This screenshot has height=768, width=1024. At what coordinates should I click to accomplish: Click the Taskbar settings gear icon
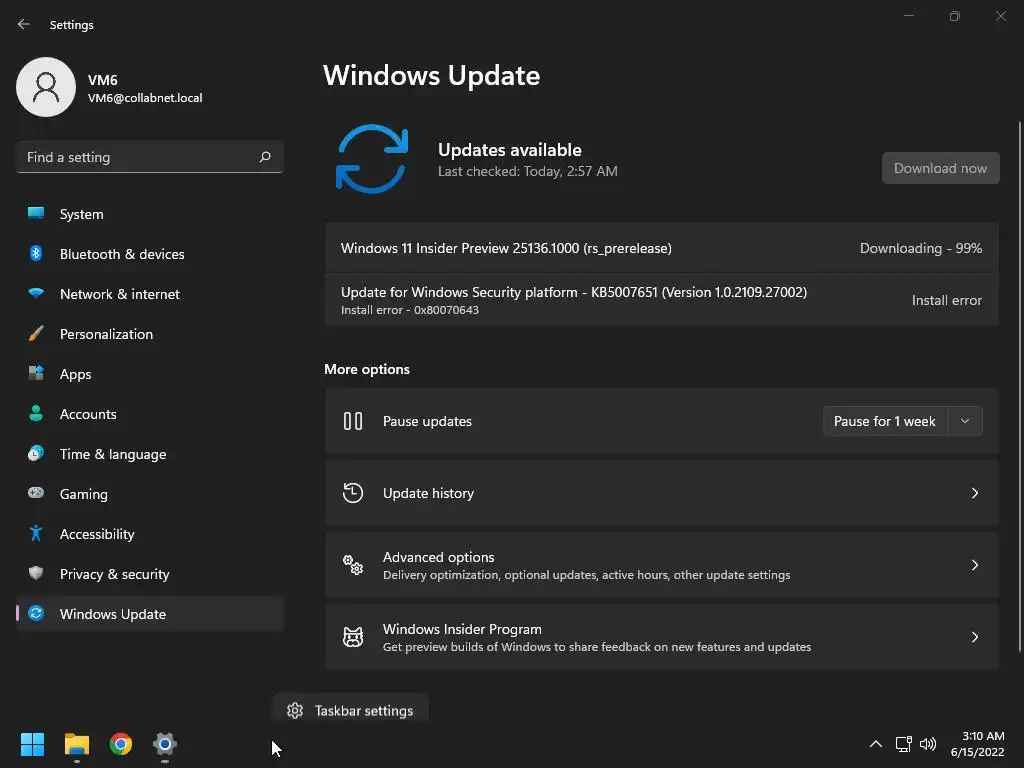pyautogui.click(x=295, y=711)
